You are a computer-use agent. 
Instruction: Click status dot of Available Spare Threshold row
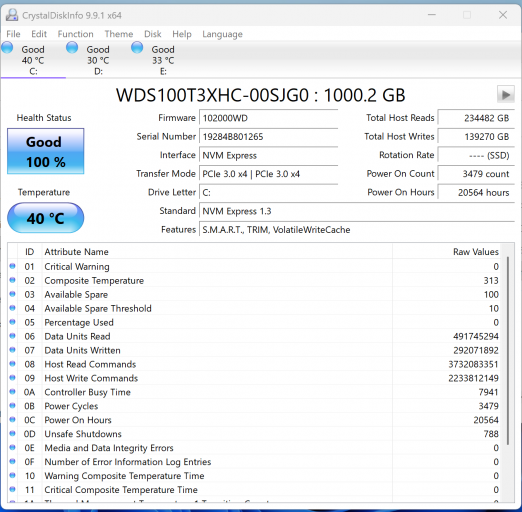(x=12, y=308)
